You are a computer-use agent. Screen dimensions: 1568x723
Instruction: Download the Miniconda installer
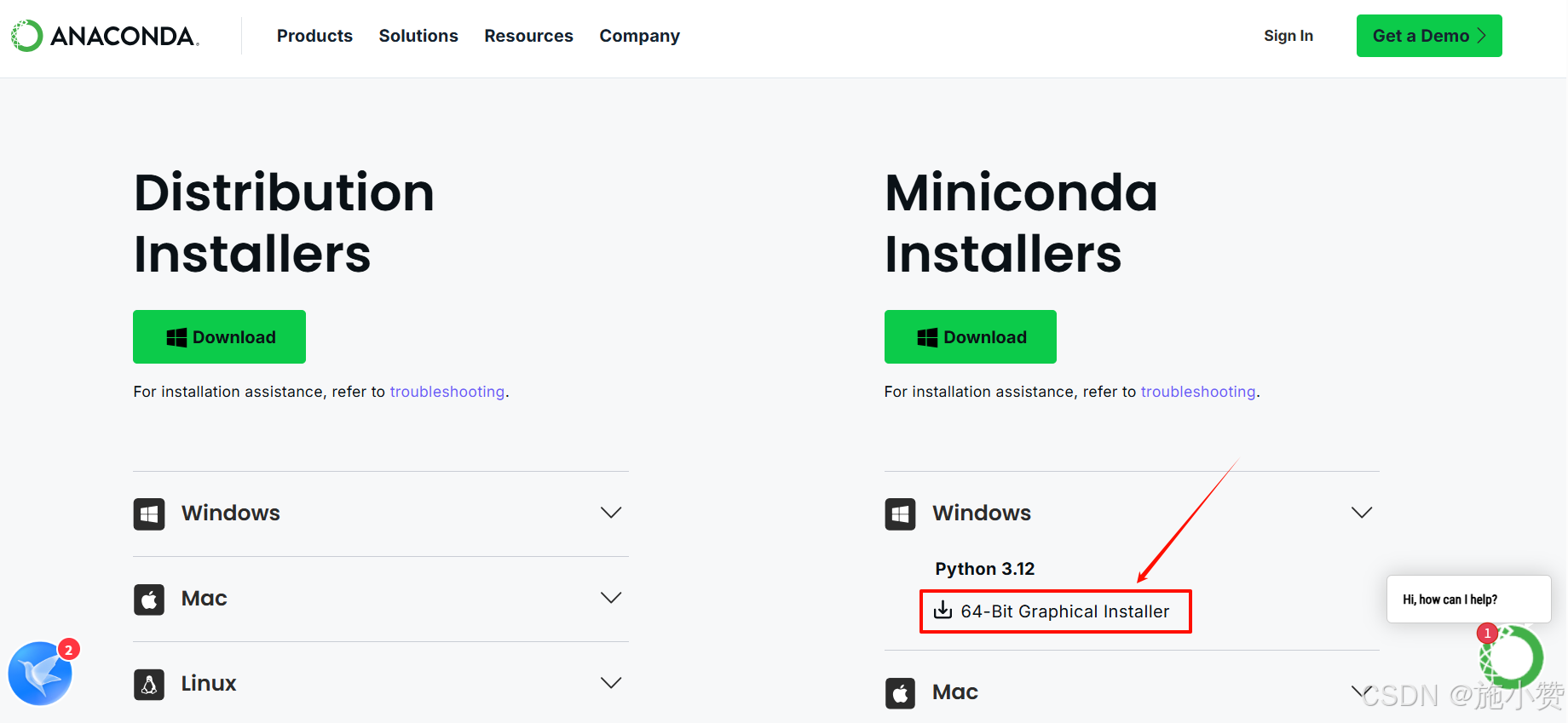pyautogui.click(x=970, y=336)
